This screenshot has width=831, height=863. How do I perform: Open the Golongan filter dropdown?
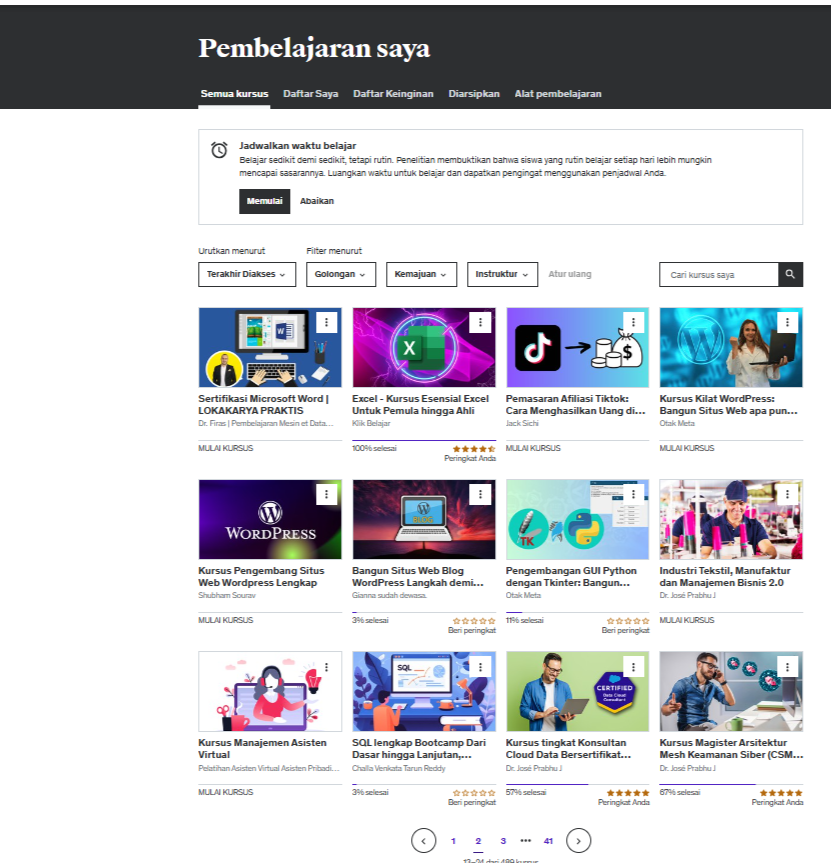tap(340, 274)
